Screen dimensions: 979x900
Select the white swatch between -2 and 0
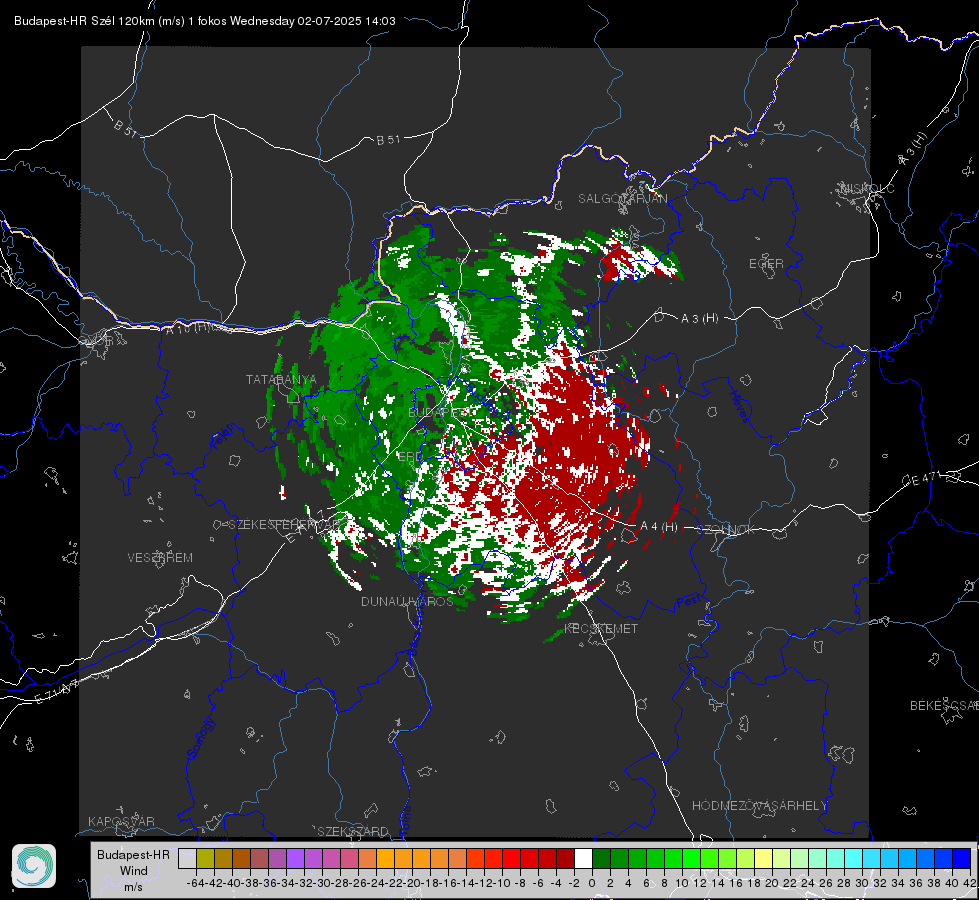click(583, 859)
